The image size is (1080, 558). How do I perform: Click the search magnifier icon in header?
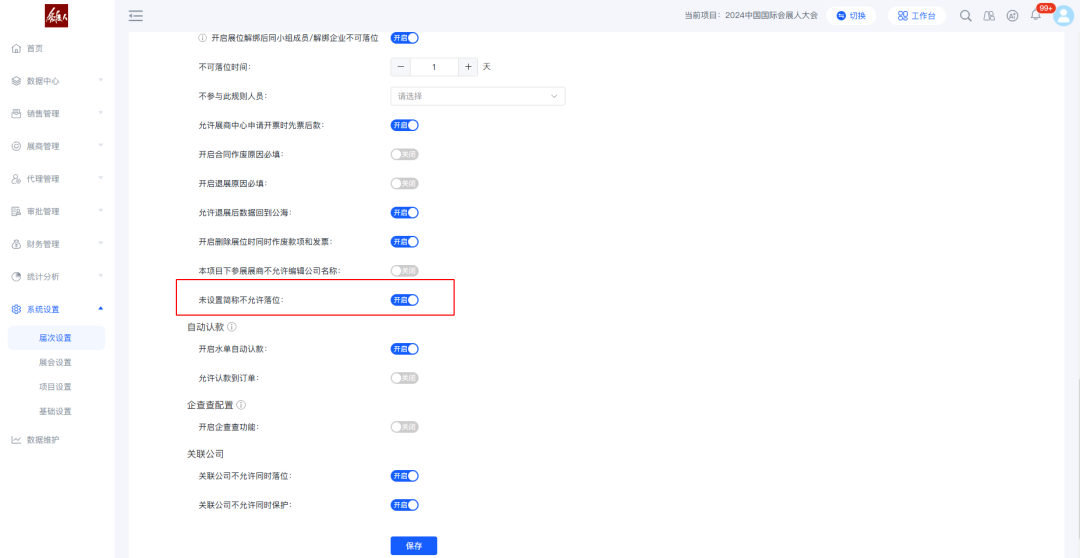(965, 15)
